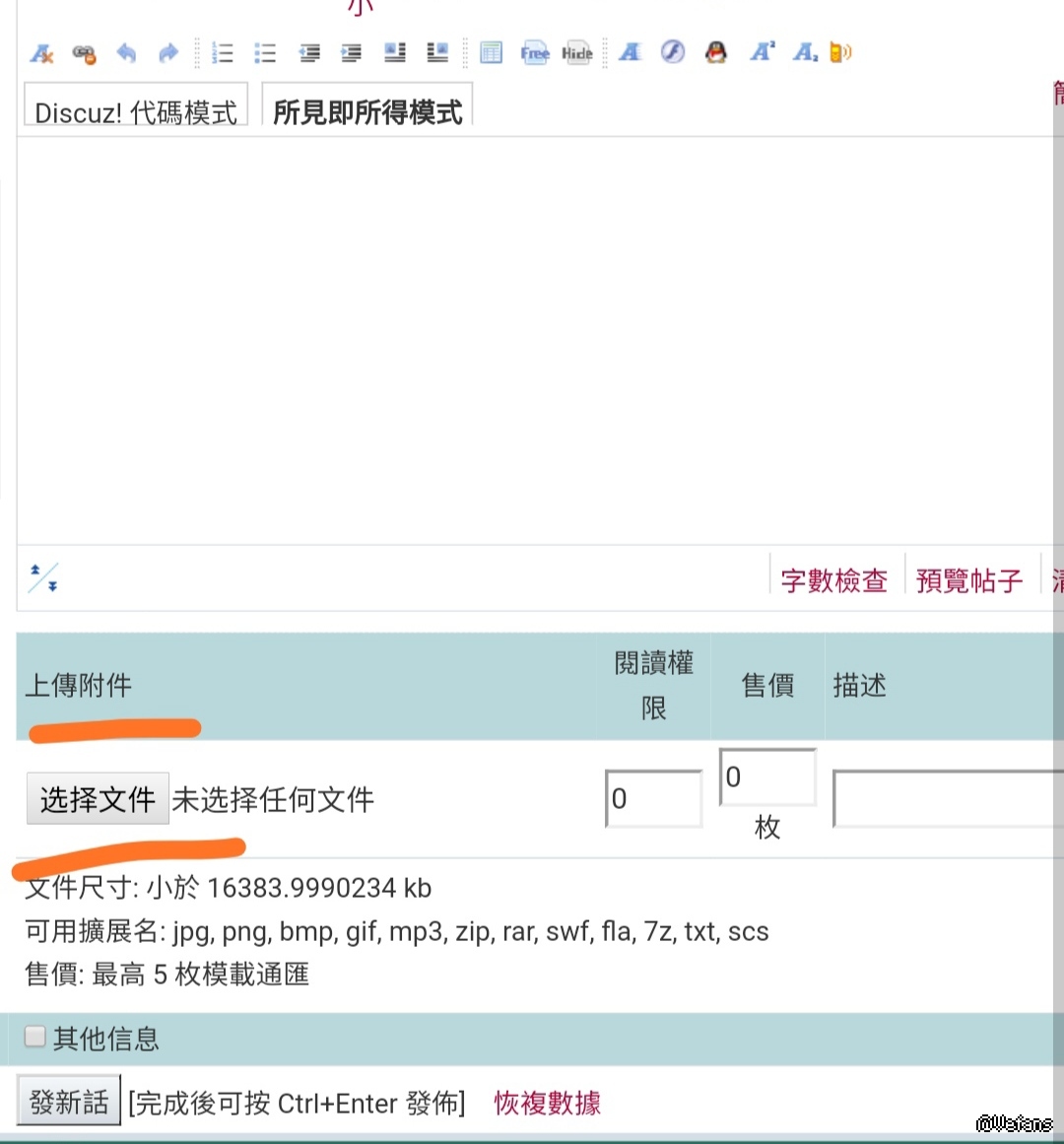
Task: Undo the last edit
Action: 126,52
